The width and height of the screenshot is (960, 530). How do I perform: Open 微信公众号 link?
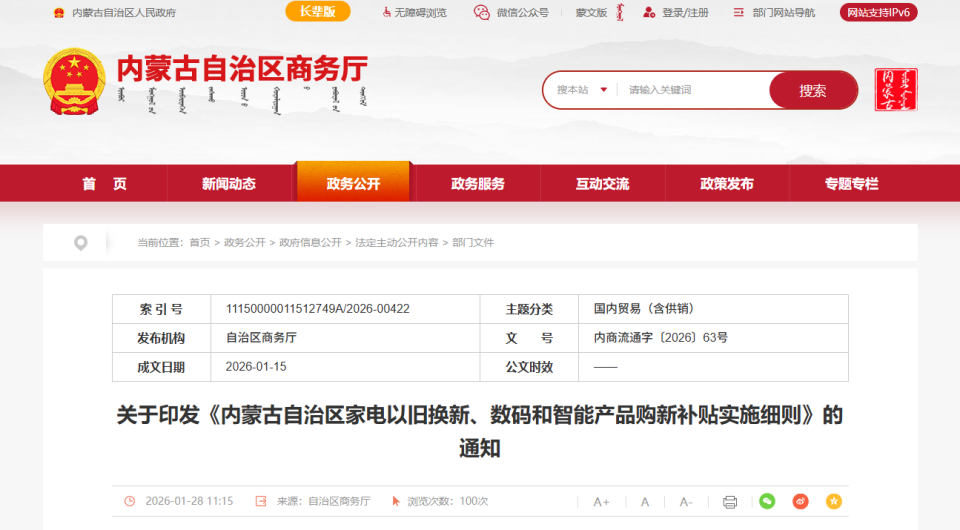[522, 12]
